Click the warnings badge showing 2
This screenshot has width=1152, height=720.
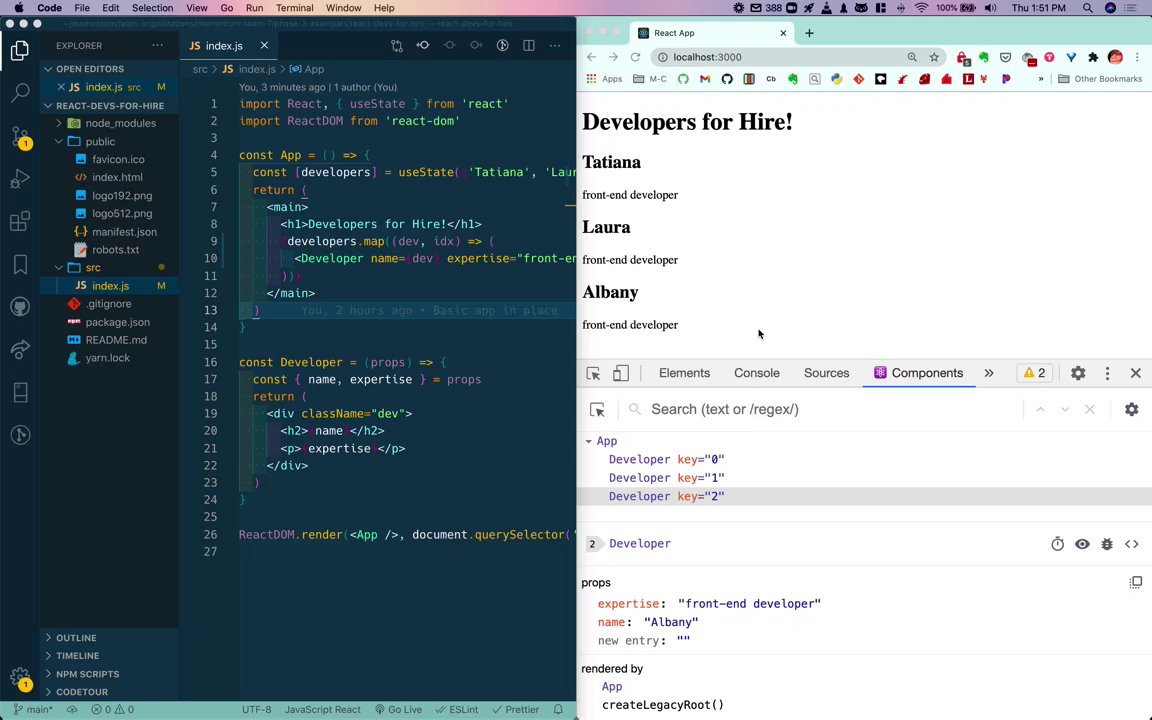(x=1034, y=373)
